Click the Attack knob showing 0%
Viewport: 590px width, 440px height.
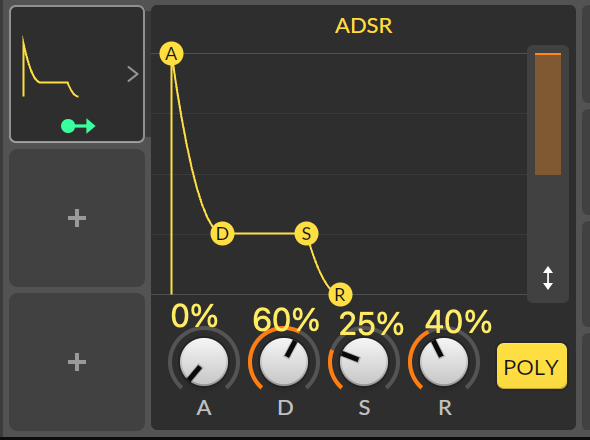[204, 362]
